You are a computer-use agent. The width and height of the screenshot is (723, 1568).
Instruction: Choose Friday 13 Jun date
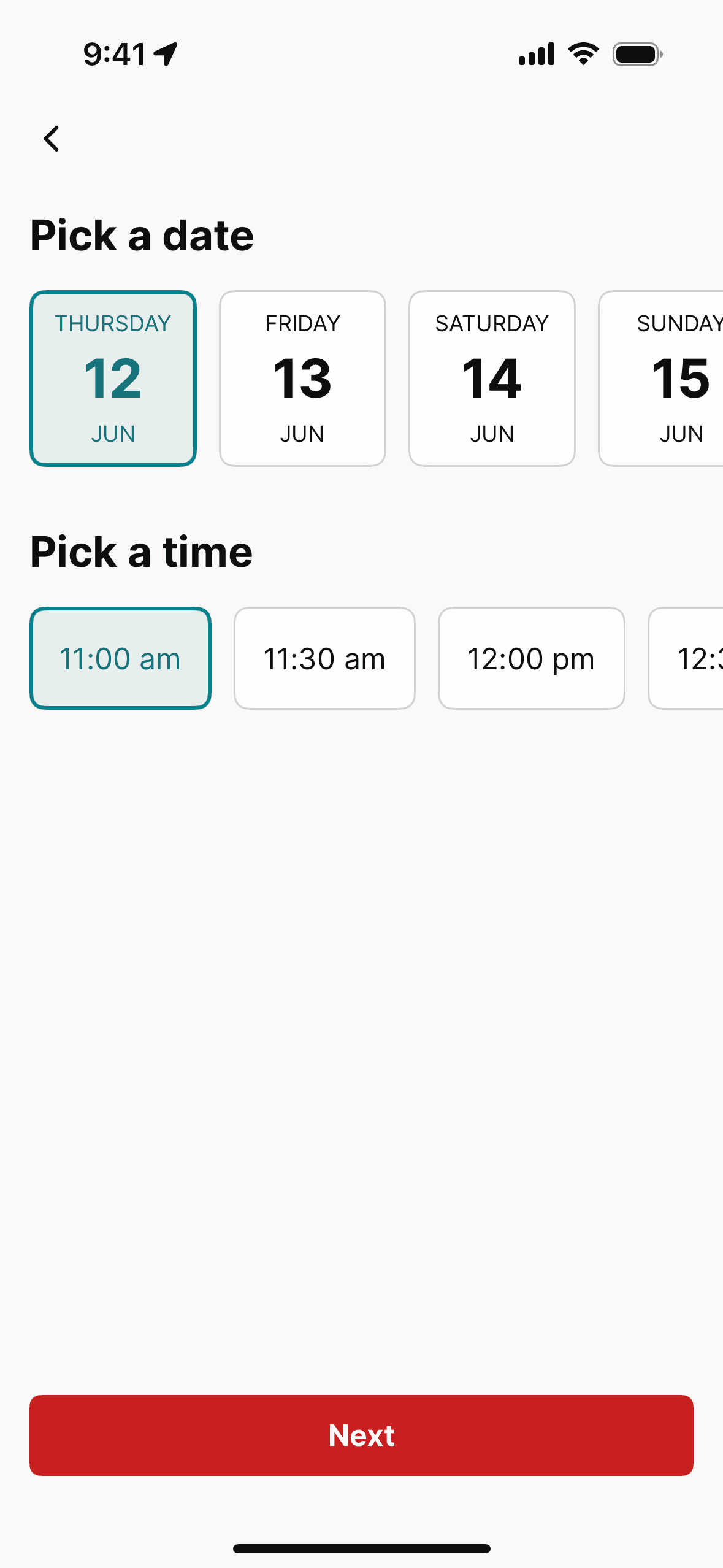(302, 379)
